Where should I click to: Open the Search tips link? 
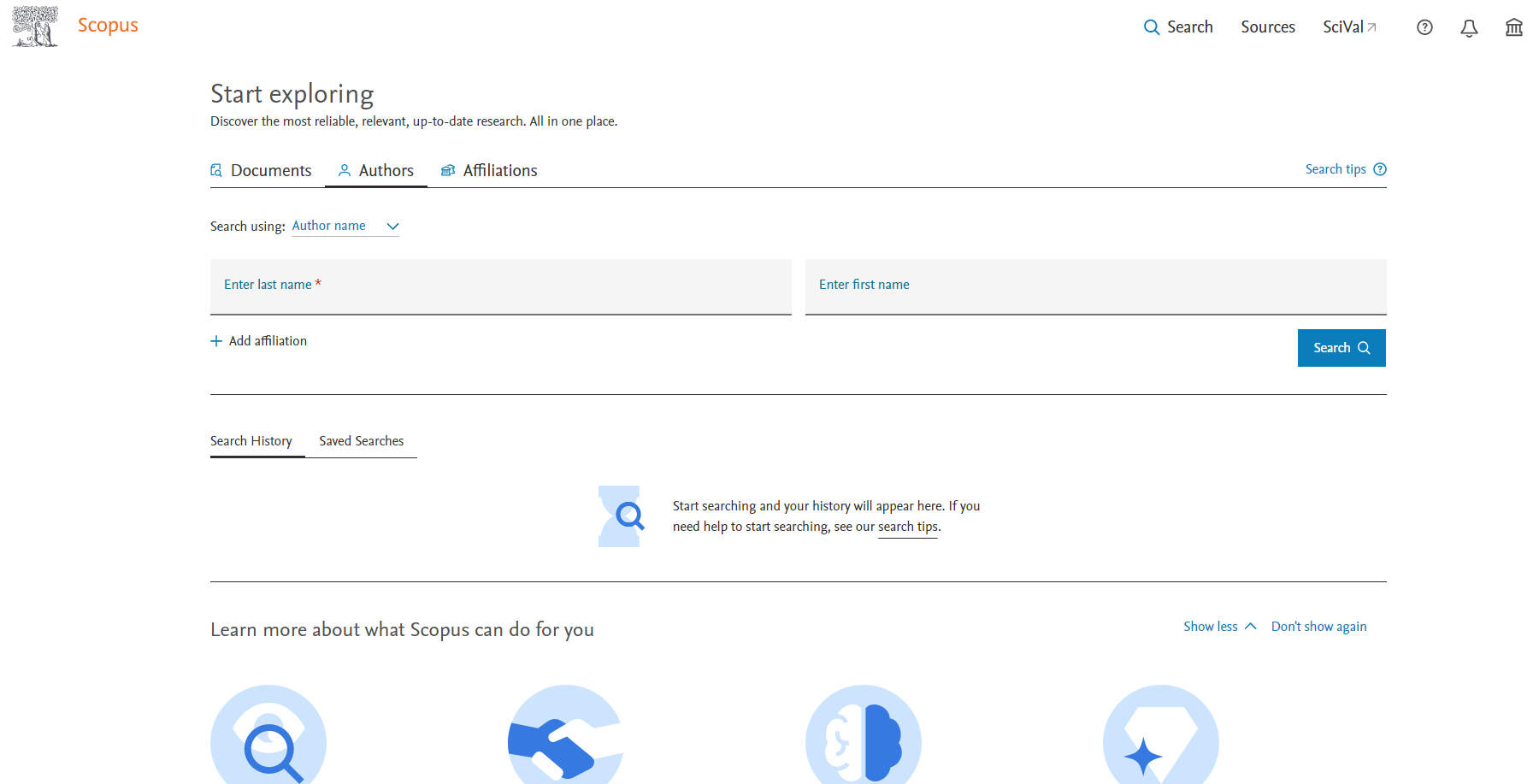1346,169
